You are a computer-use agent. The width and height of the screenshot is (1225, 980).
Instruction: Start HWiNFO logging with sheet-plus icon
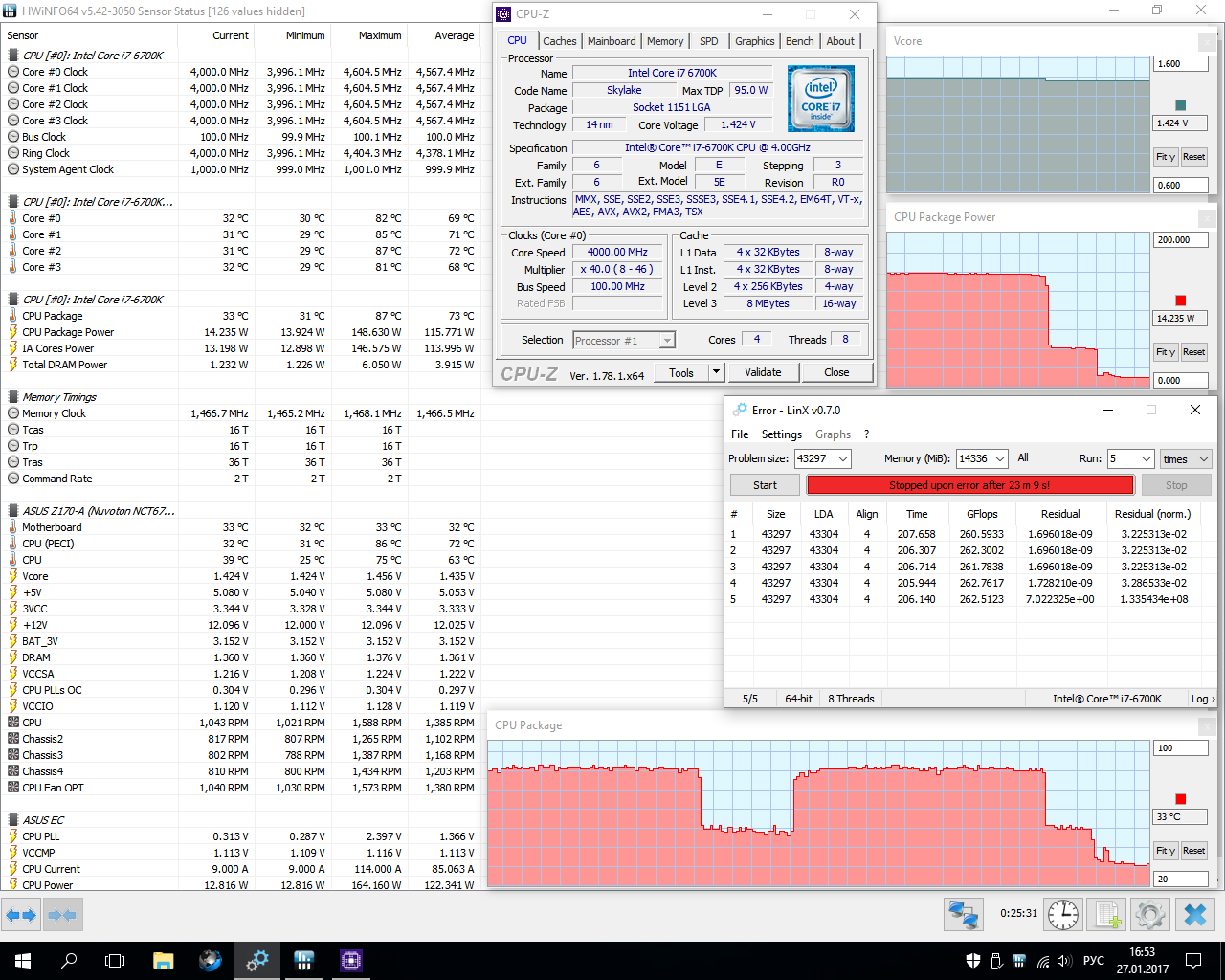pyautogui.click(x=1106, y=915)
